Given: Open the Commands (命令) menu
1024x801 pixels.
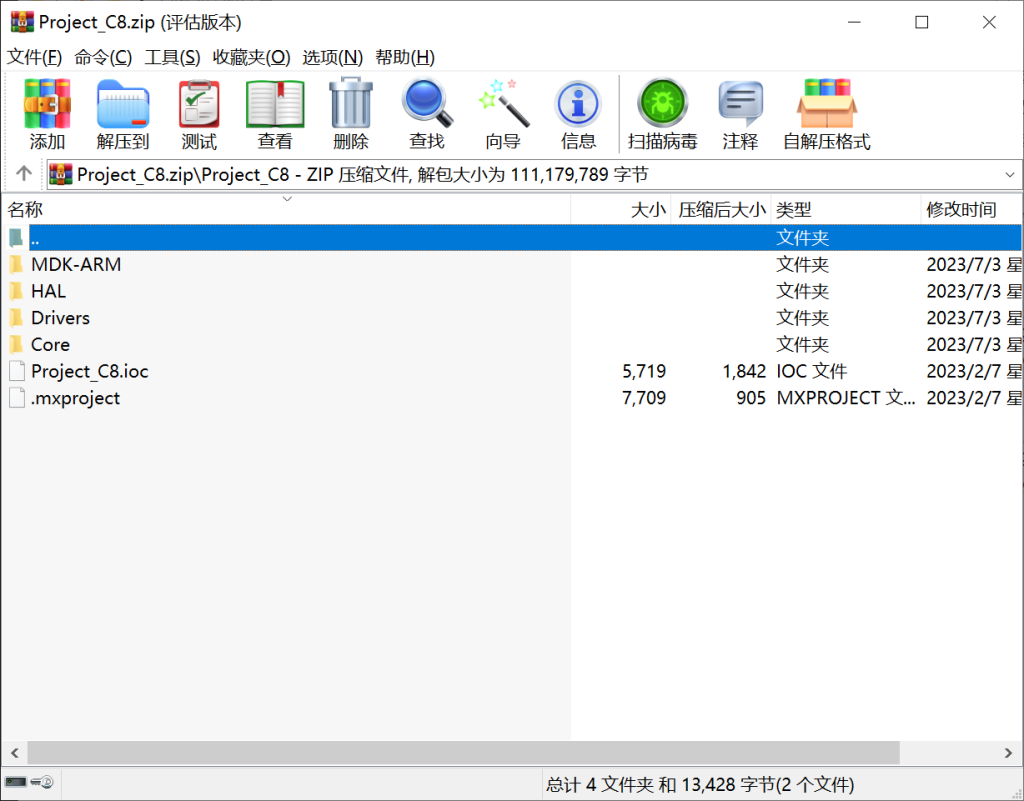Looking at the screenshot, I should tap(103, 57).
